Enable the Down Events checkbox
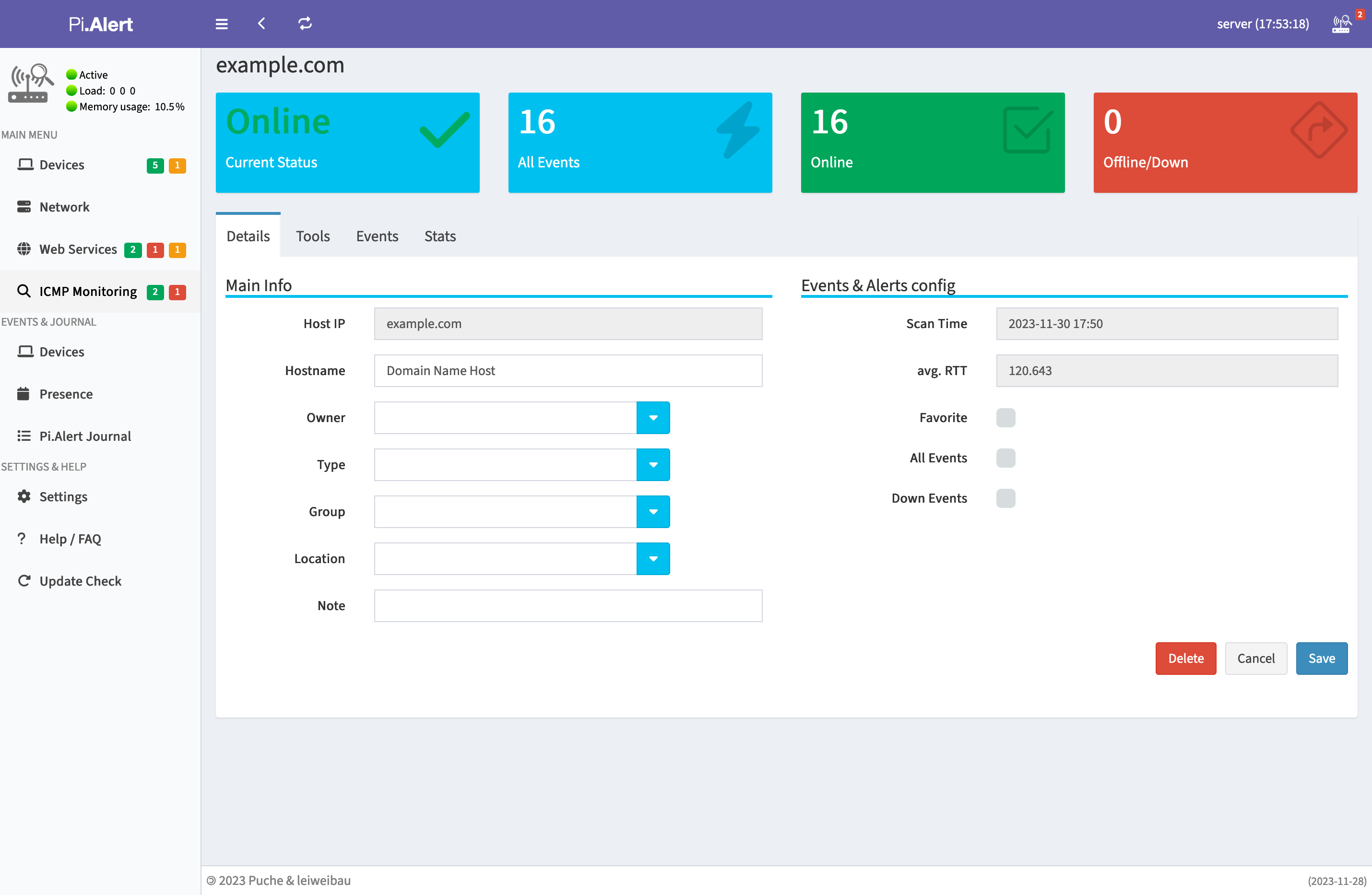The width and height of the screenshot is (1372, 895). pos(1005,498)
